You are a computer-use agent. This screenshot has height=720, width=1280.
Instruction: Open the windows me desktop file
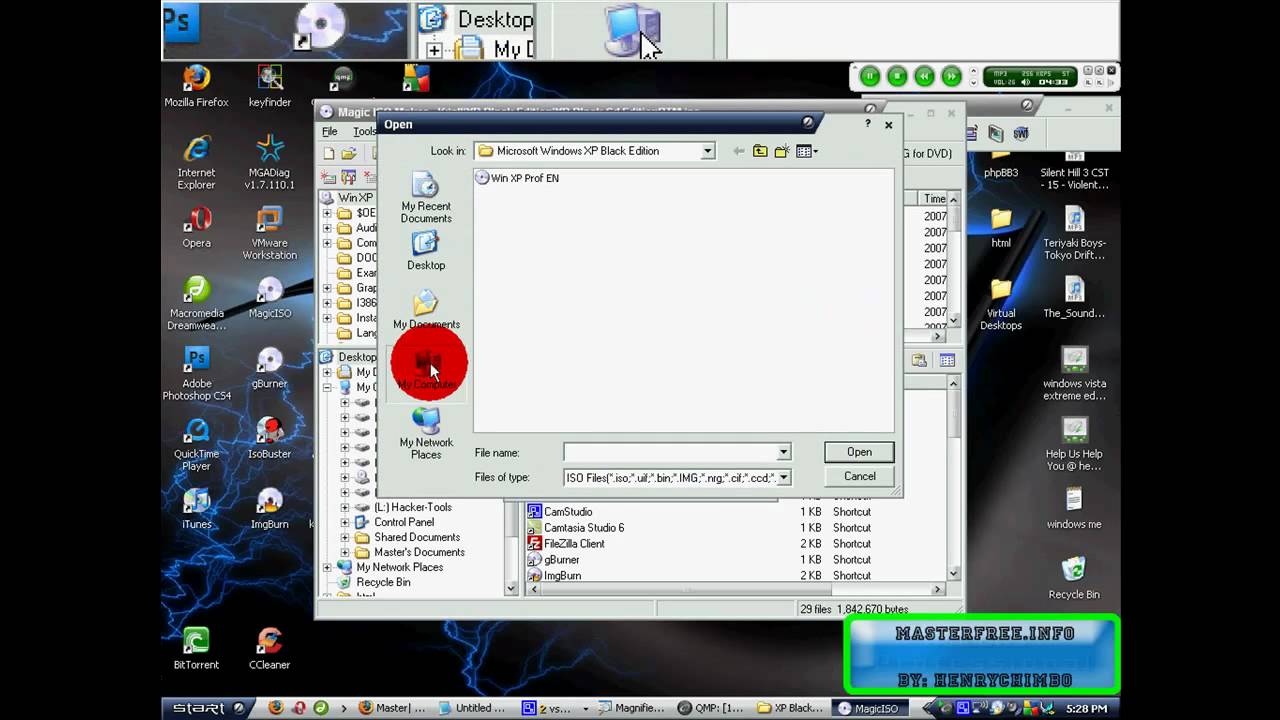click(x=1074, y=508)
